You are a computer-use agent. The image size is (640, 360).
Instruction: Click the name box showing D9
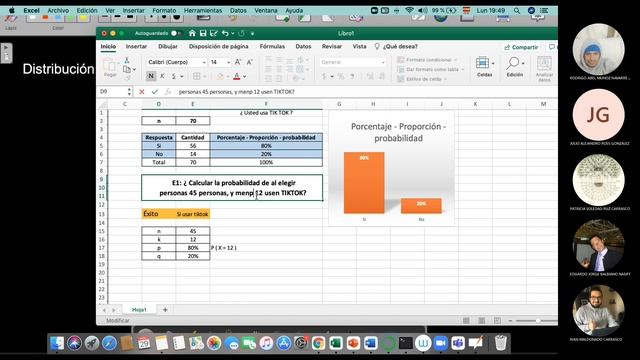pos(113,92)
